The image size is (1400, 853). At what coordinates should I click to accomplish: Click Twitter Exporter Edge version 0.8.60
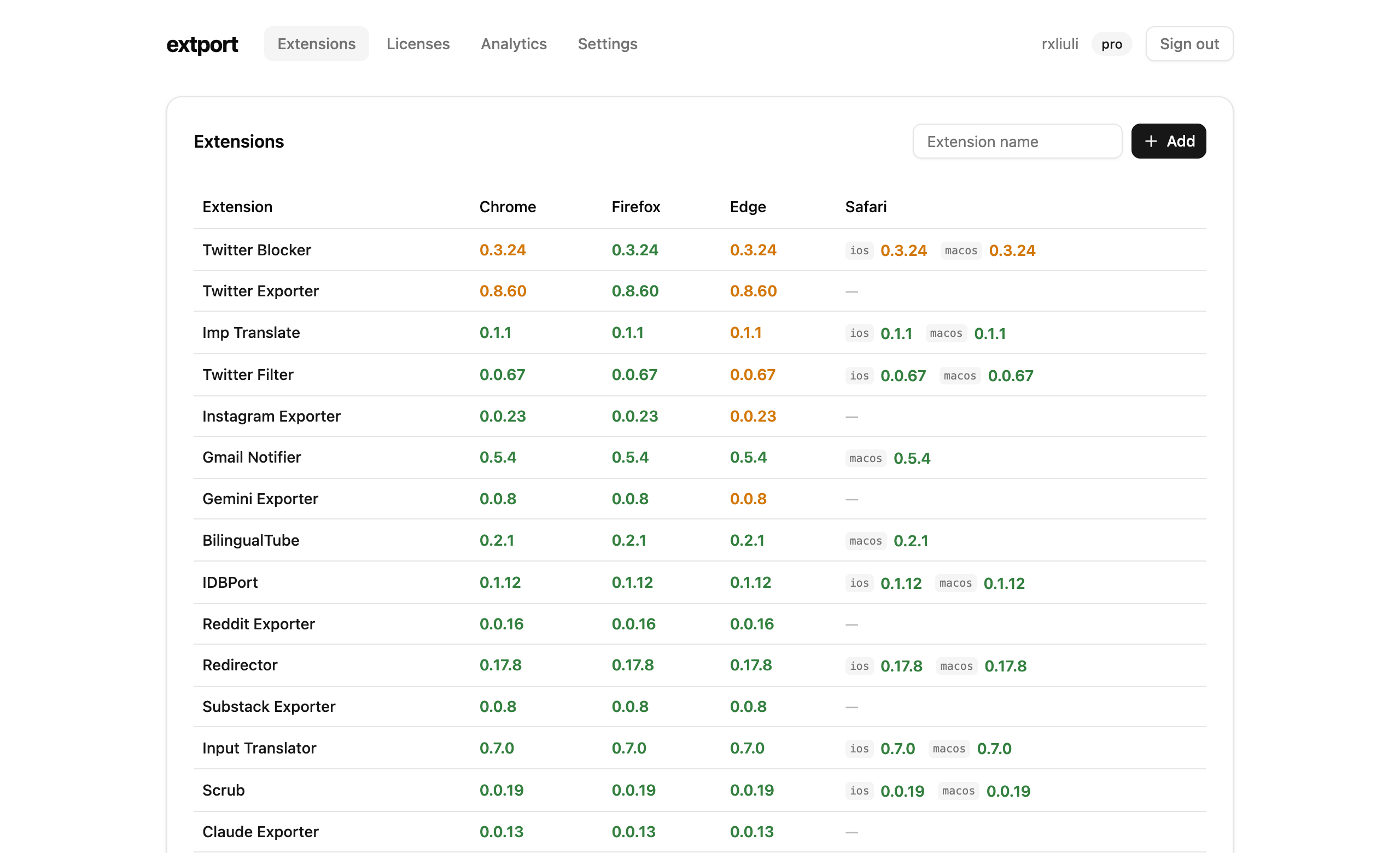coord(753,291)
